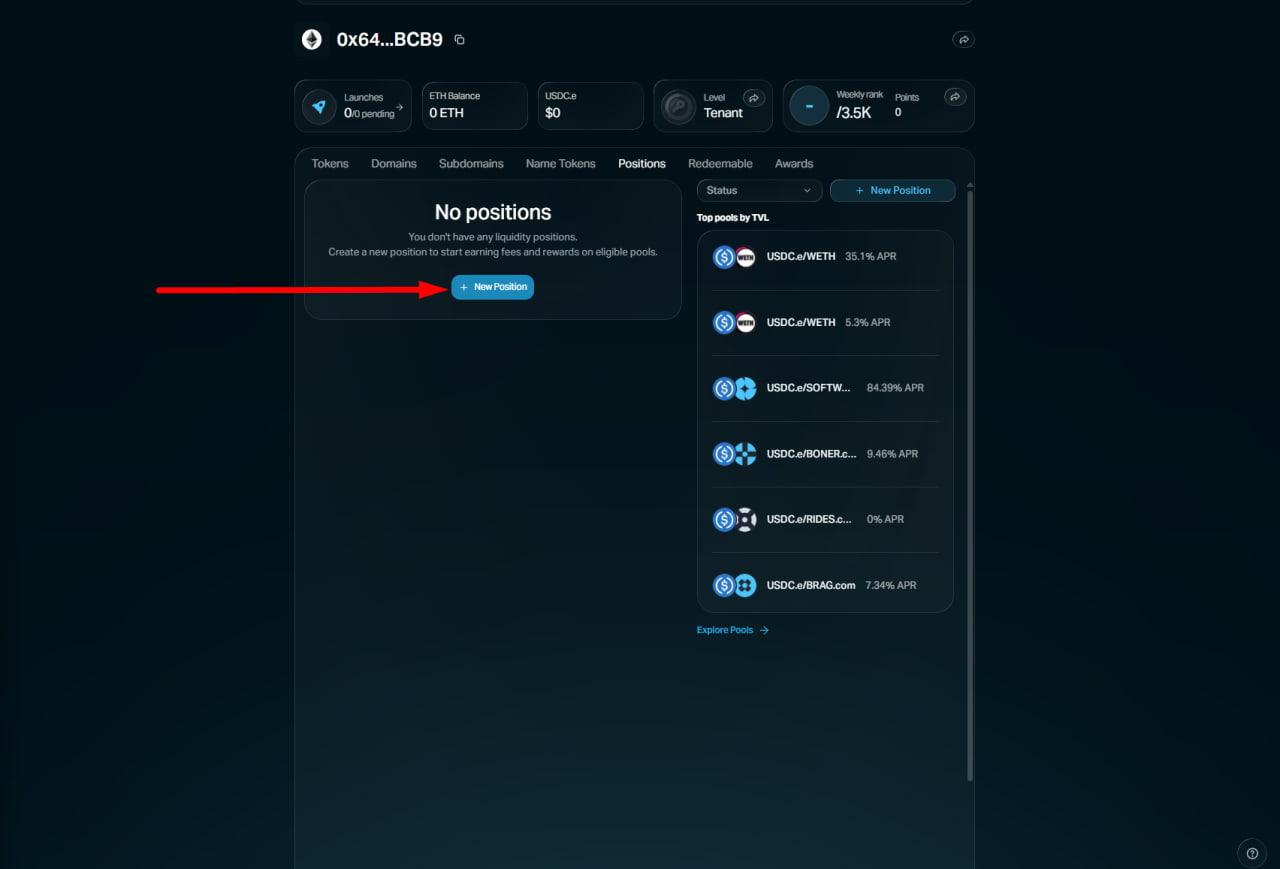Select the USDC.e/WETH 35.1% APR pool
Image resolution: width=1280 pixels, height=869 pixels.
point(825,257)
